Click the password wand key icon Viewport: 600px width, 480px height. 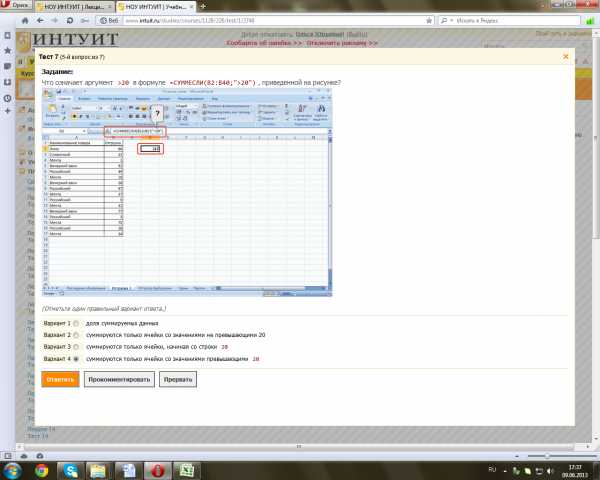[x=85, y=20]
